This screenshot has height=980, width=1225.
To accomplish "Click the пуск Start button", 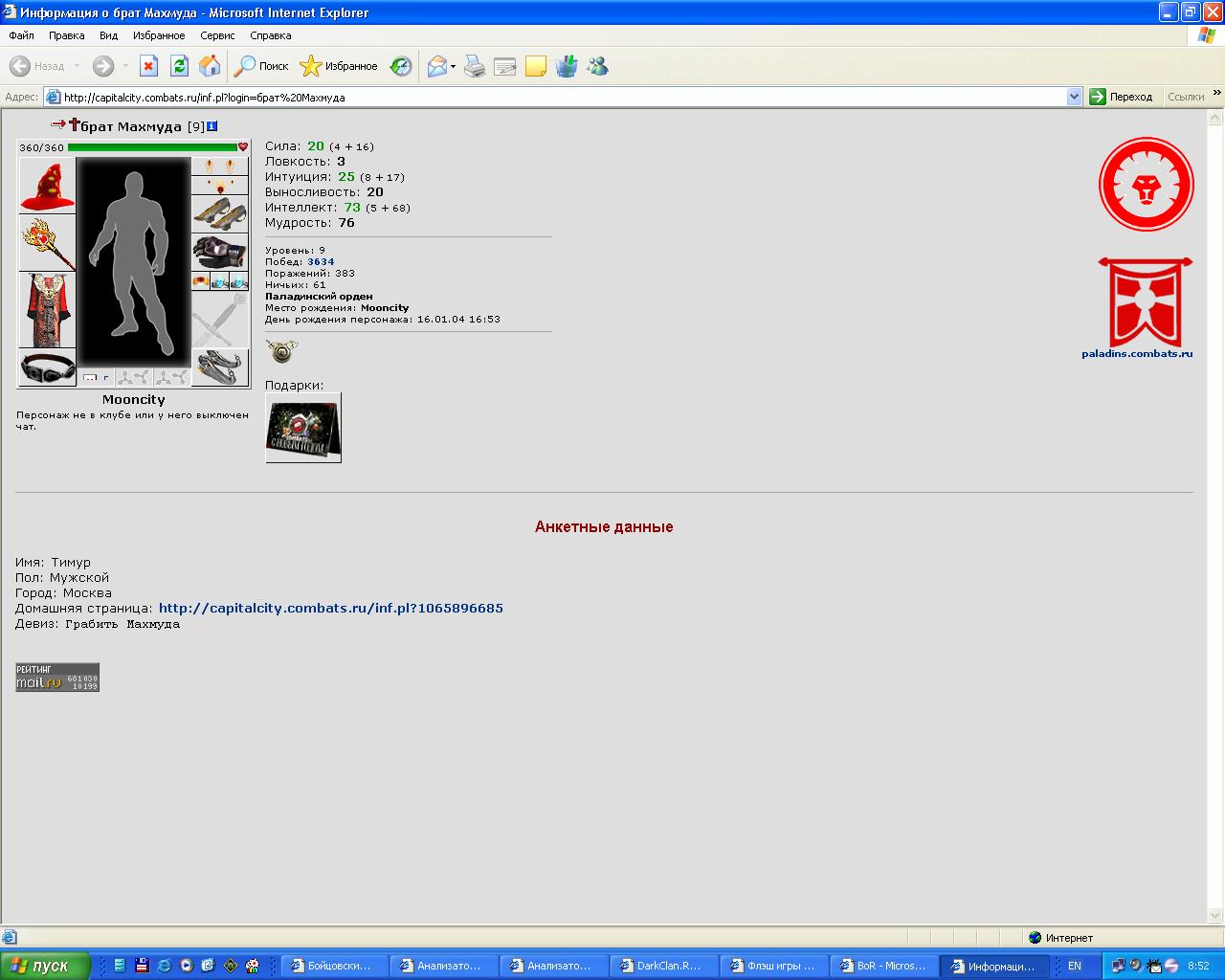I will (45, 966).
